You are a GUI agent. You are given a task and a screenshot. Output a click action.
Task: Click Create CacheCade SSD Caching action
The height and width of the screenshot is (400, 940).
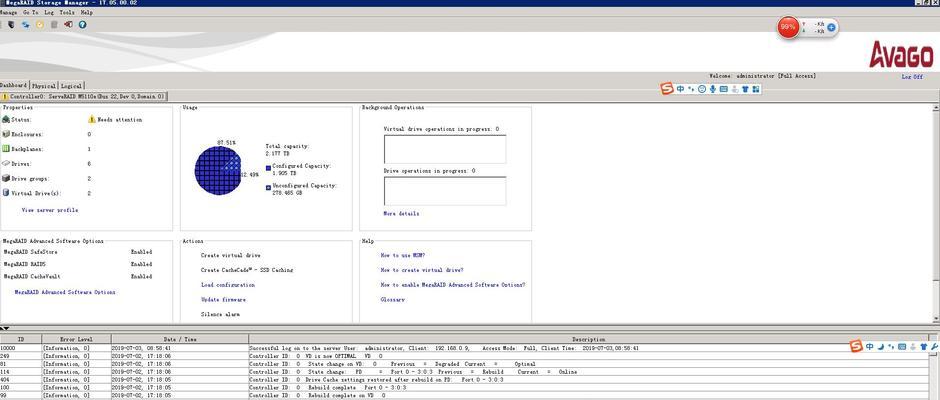point(247,270)
